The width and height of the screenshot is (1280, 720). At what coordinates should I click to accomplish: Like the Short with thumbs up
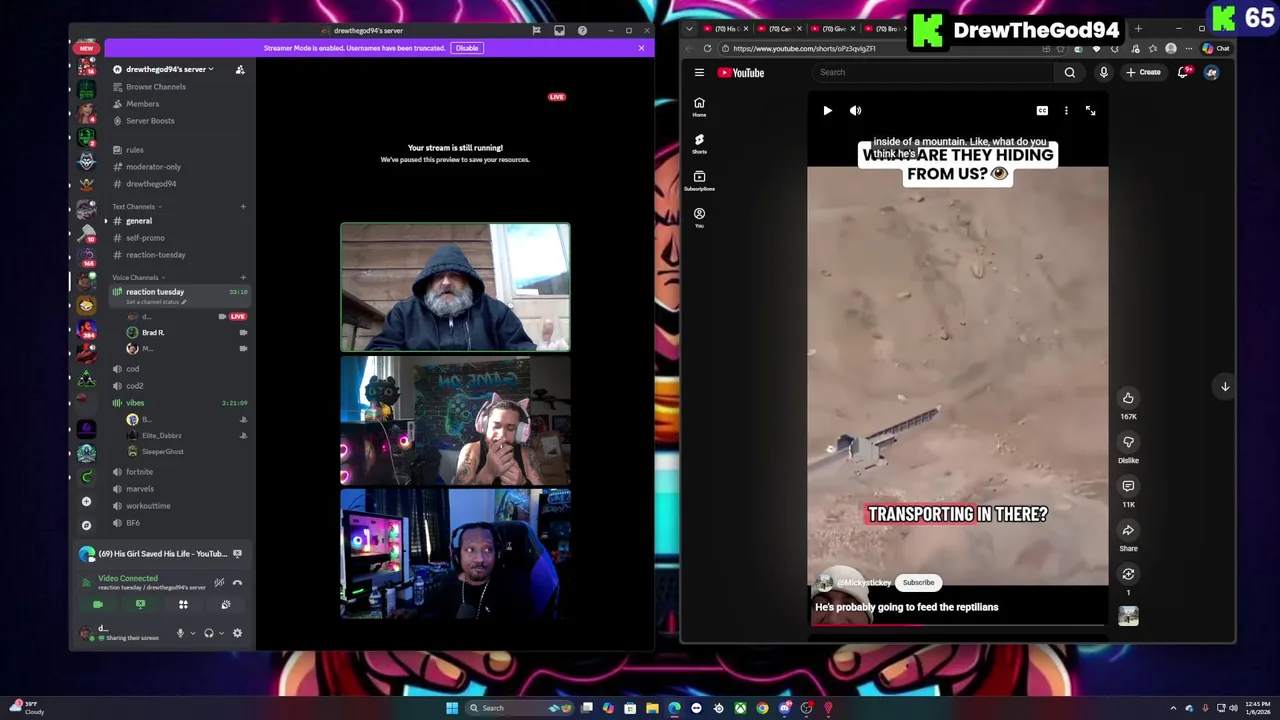[x=1128, y=398]
